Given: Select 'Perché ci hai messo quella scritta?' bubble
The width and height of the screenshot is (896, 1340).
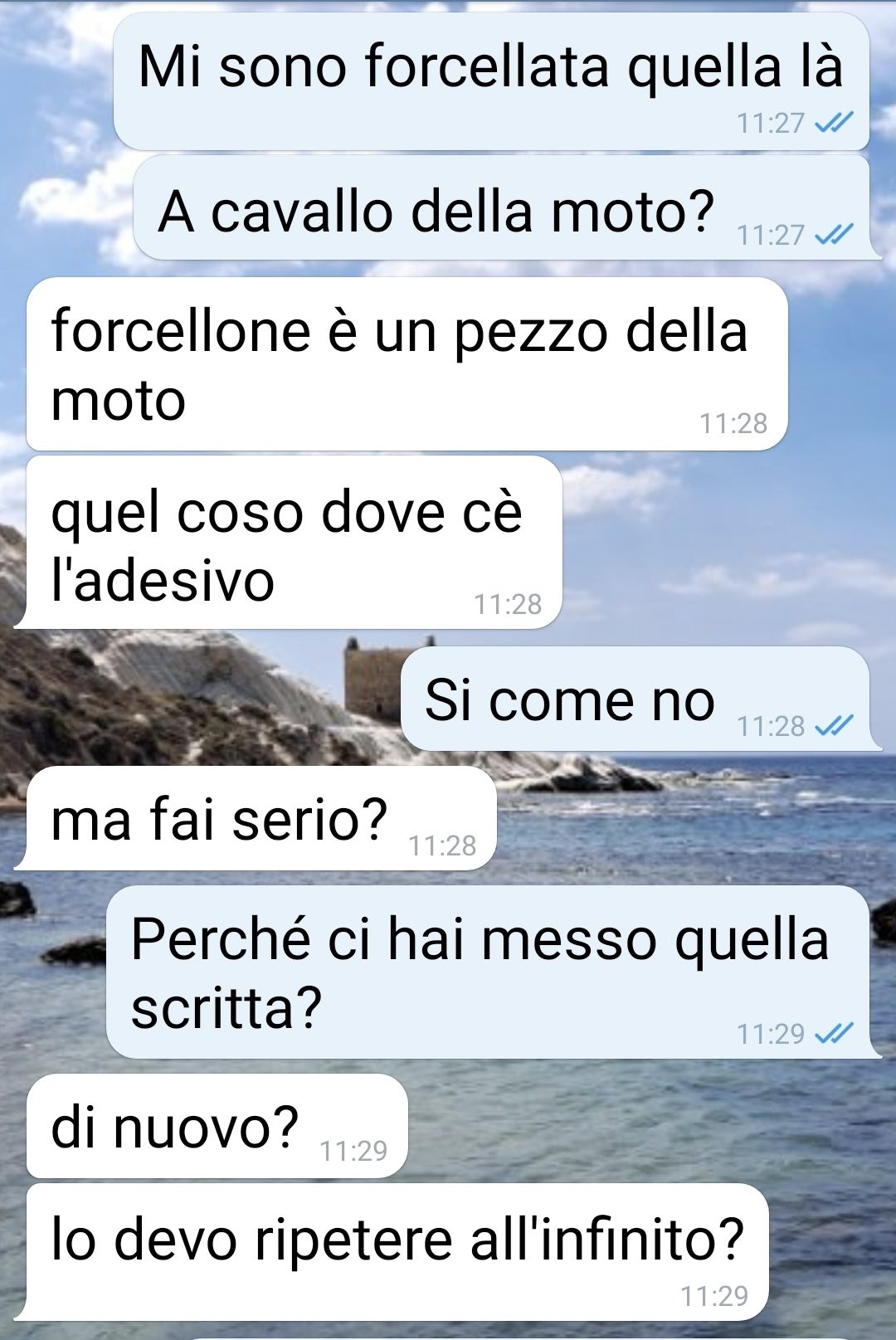Looking at the screenshot, I should [493, 972].
